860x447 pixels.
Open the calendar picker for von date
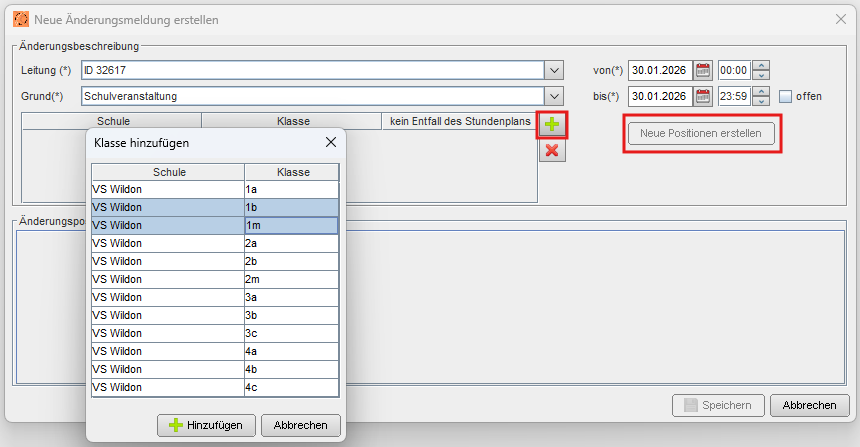pos(703,70)
